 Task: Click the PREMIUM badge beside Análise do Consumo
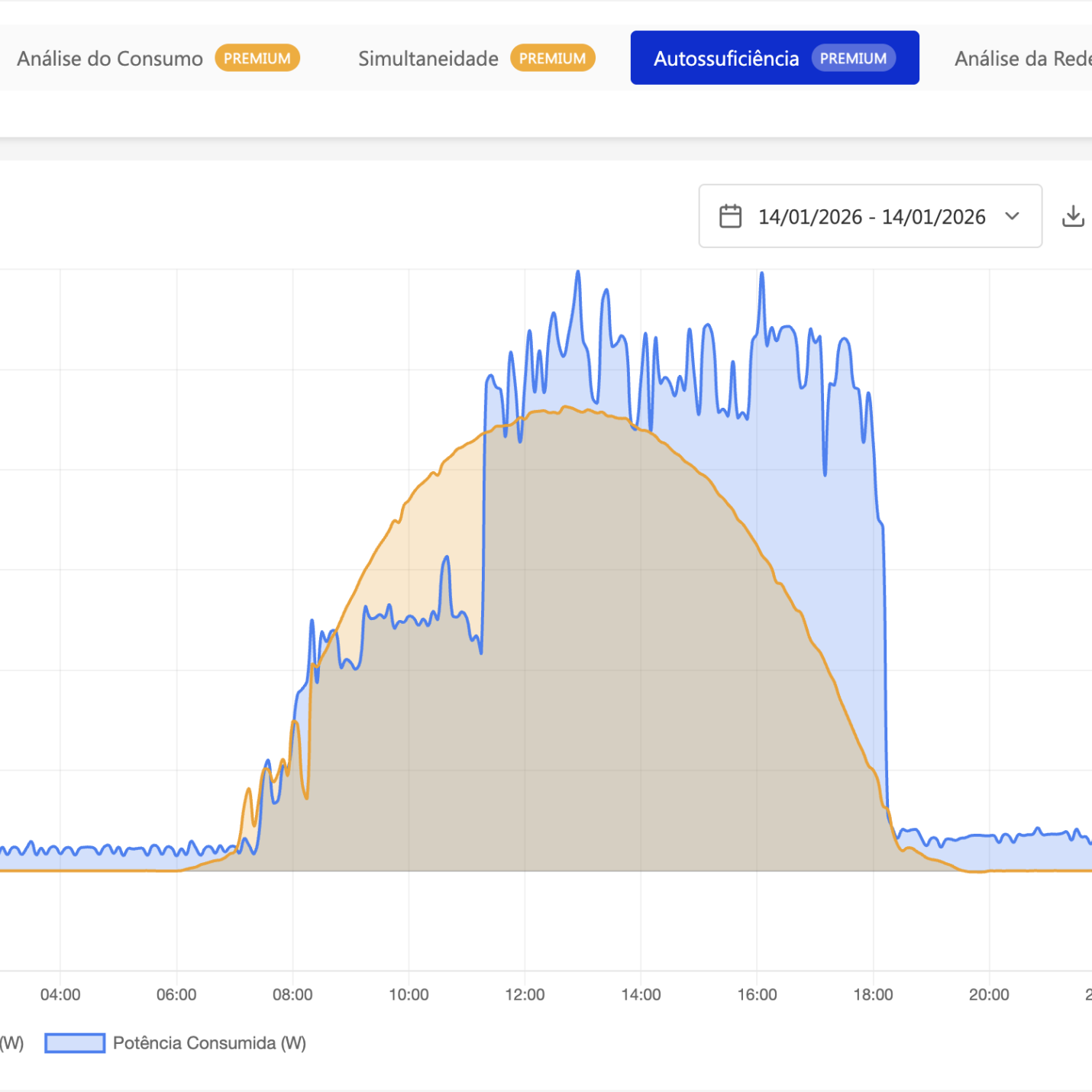tap(257, 59)
